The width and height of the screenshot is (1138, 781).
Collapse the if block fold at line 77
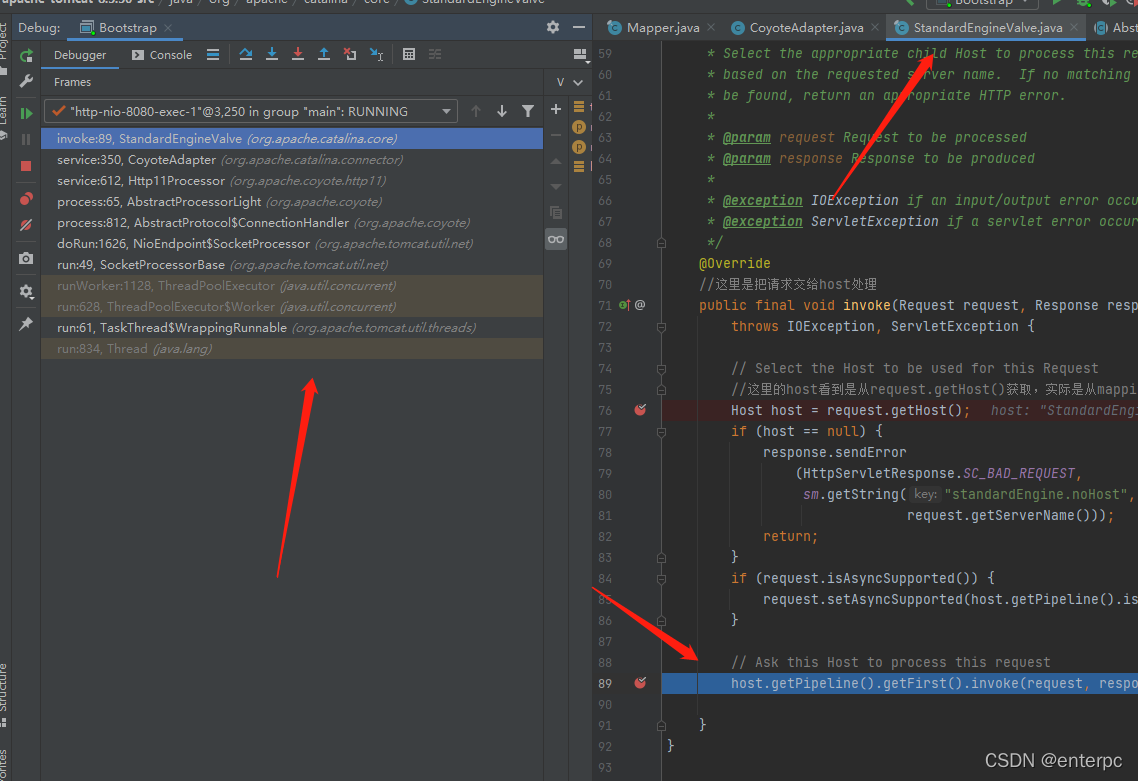[661, 433]
